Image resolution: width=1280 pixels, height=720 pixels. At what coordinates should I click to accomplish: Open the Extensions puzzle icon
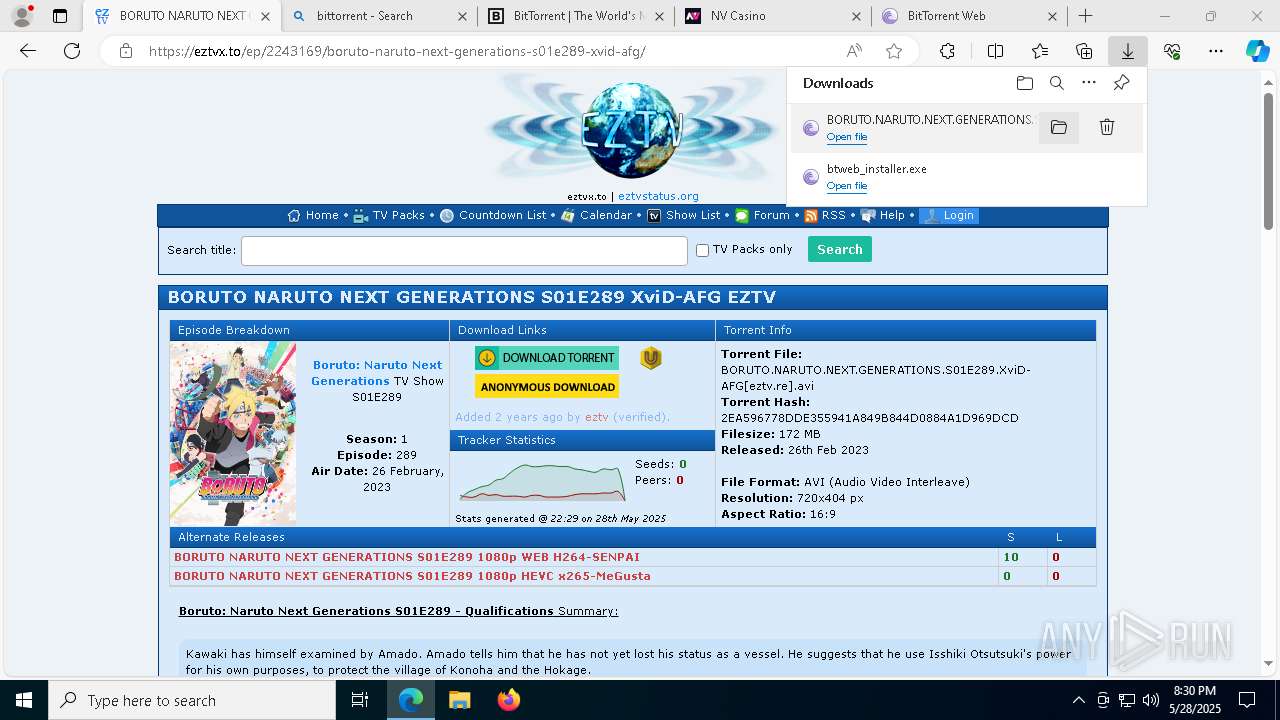click(947, 51)
